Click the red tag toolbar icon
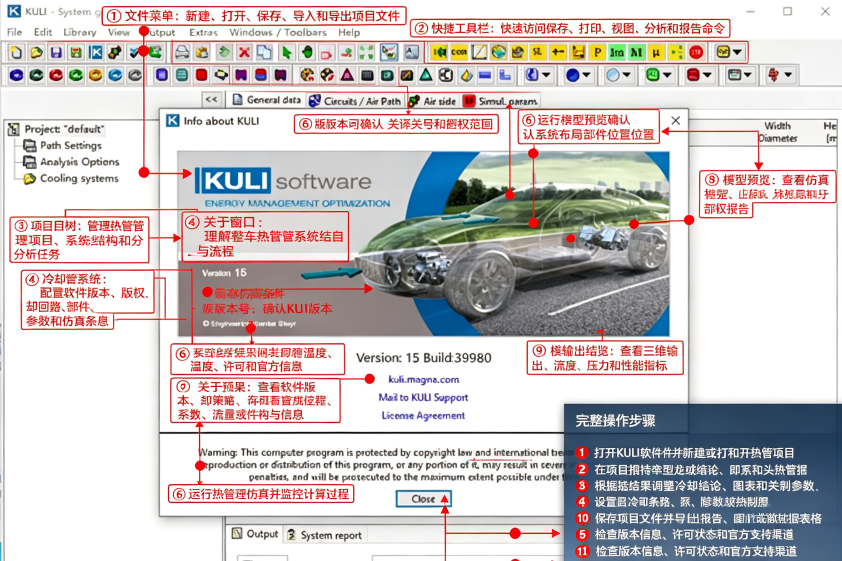This screenshot has height=561, width=842. [326, 53]
